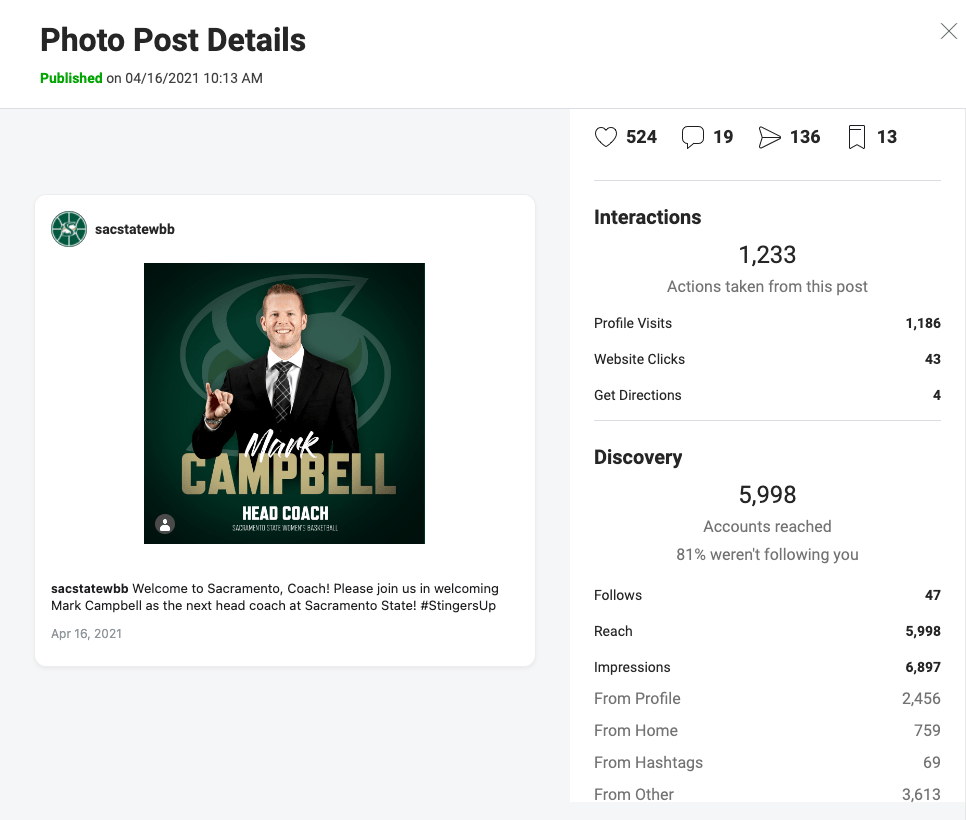Click the sacstatewbb profile avatar
This screenshot has width=966, height=820.
coord(69,229)
